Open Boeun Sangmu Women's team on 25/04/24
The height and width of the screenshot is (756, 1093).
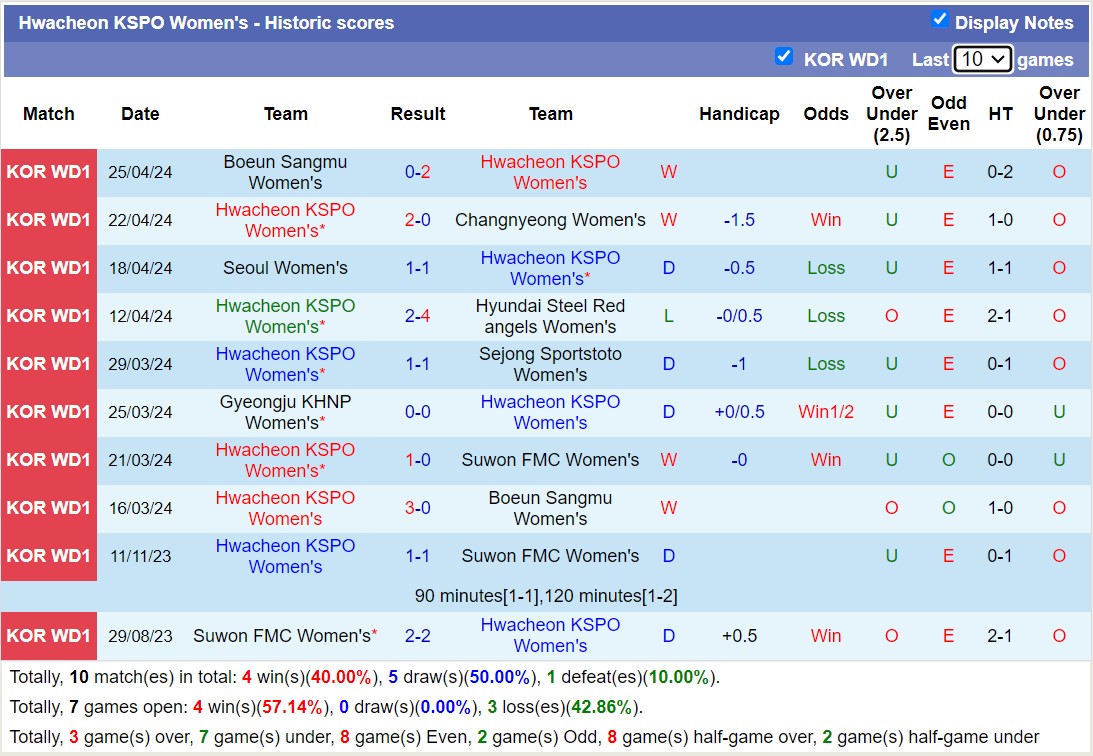point(285,172)
